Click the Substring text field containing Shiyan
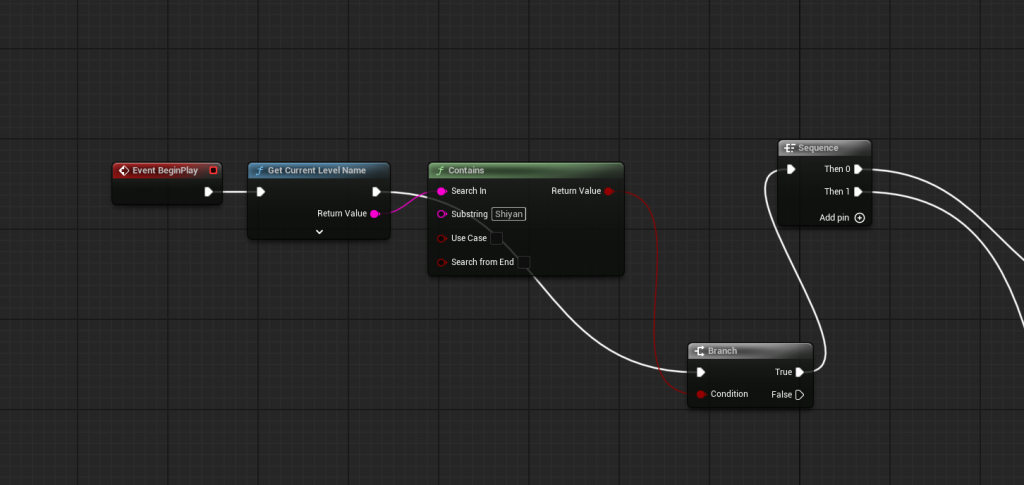This screenshot has width=1024, height=485. 509,214
